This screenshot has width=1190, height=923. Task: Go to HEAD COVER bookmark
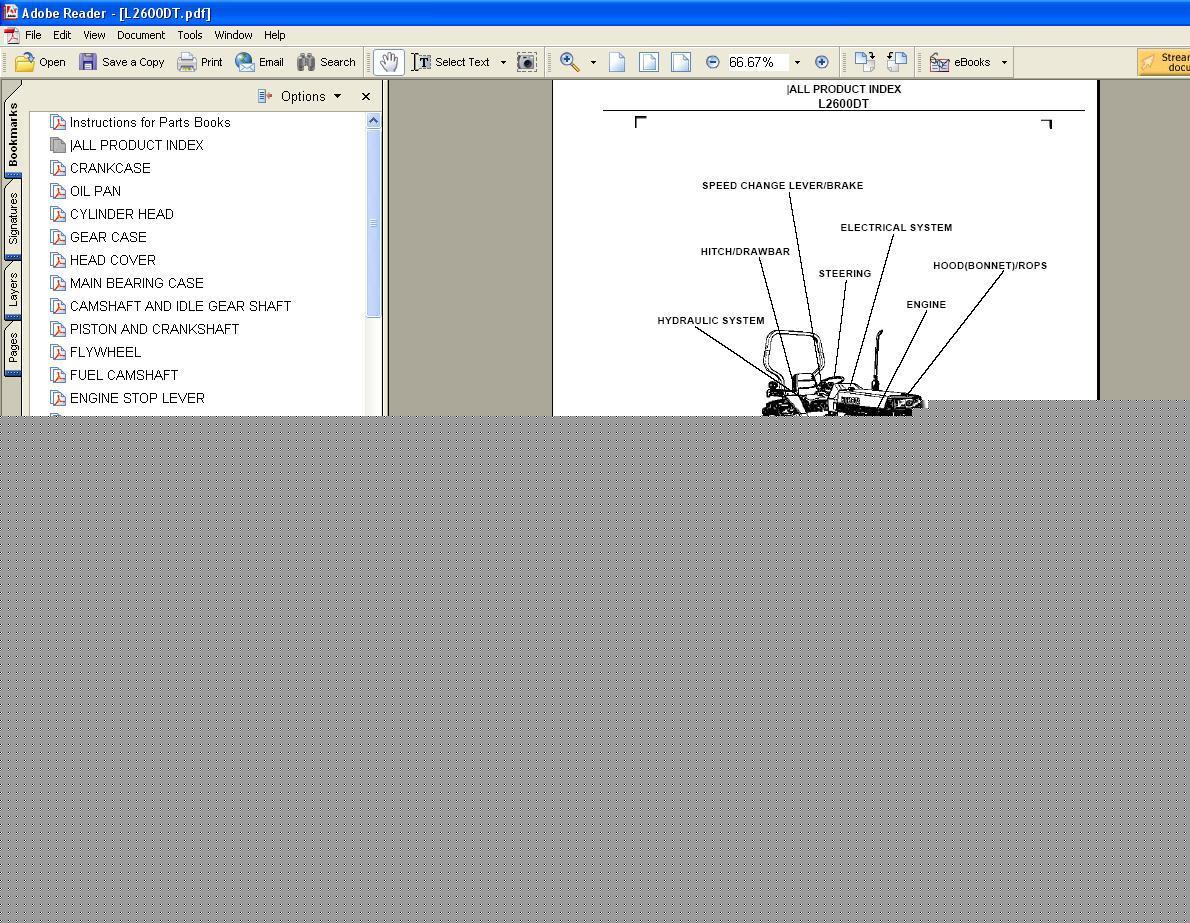click(x=112, y=260)
